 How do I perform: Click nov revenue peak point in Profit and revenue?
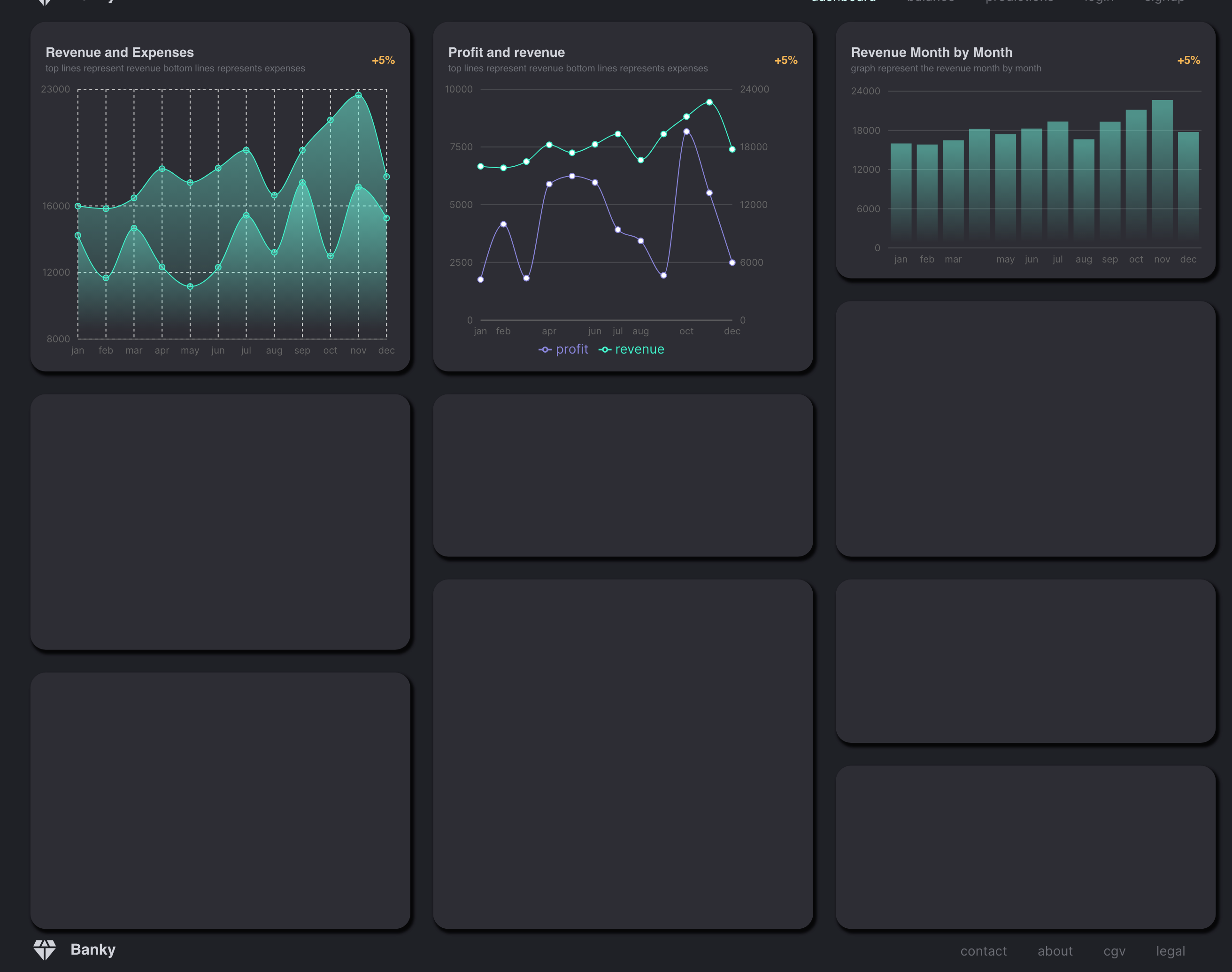coord(709,102)
